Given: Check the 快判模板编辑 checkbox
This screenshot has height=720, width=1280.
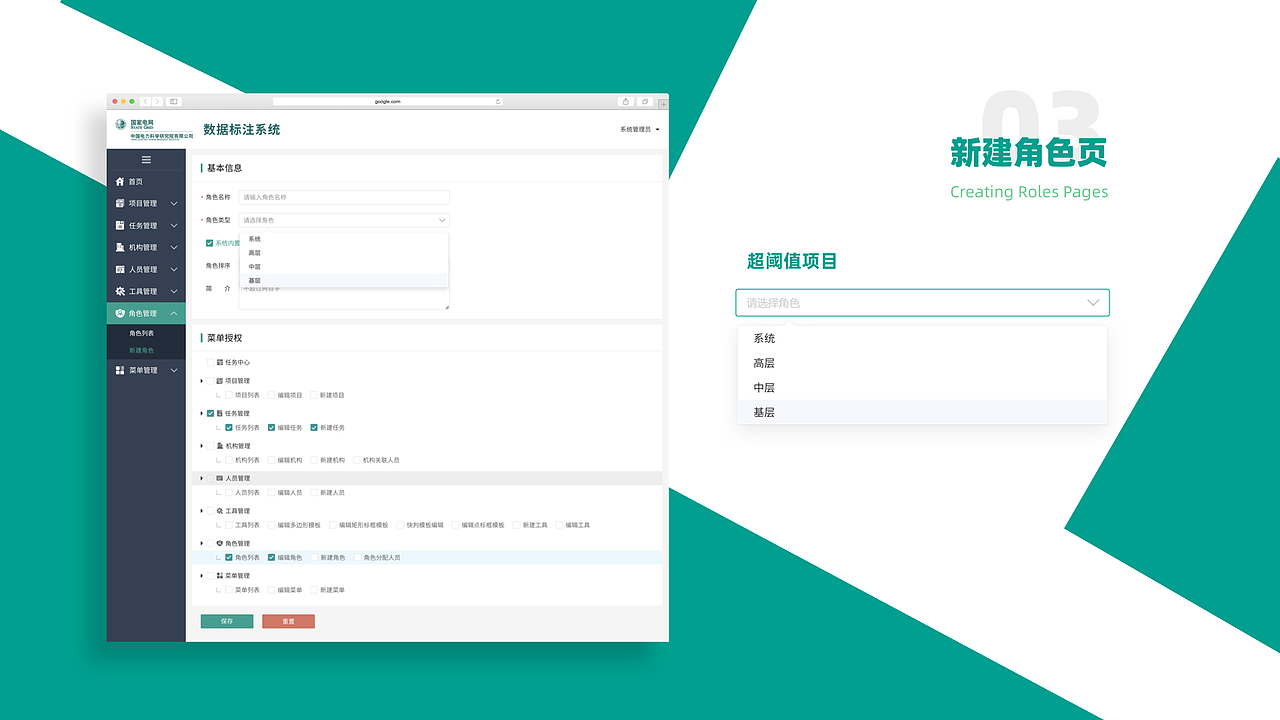Looking at the screenshot, I should (400, 525).
